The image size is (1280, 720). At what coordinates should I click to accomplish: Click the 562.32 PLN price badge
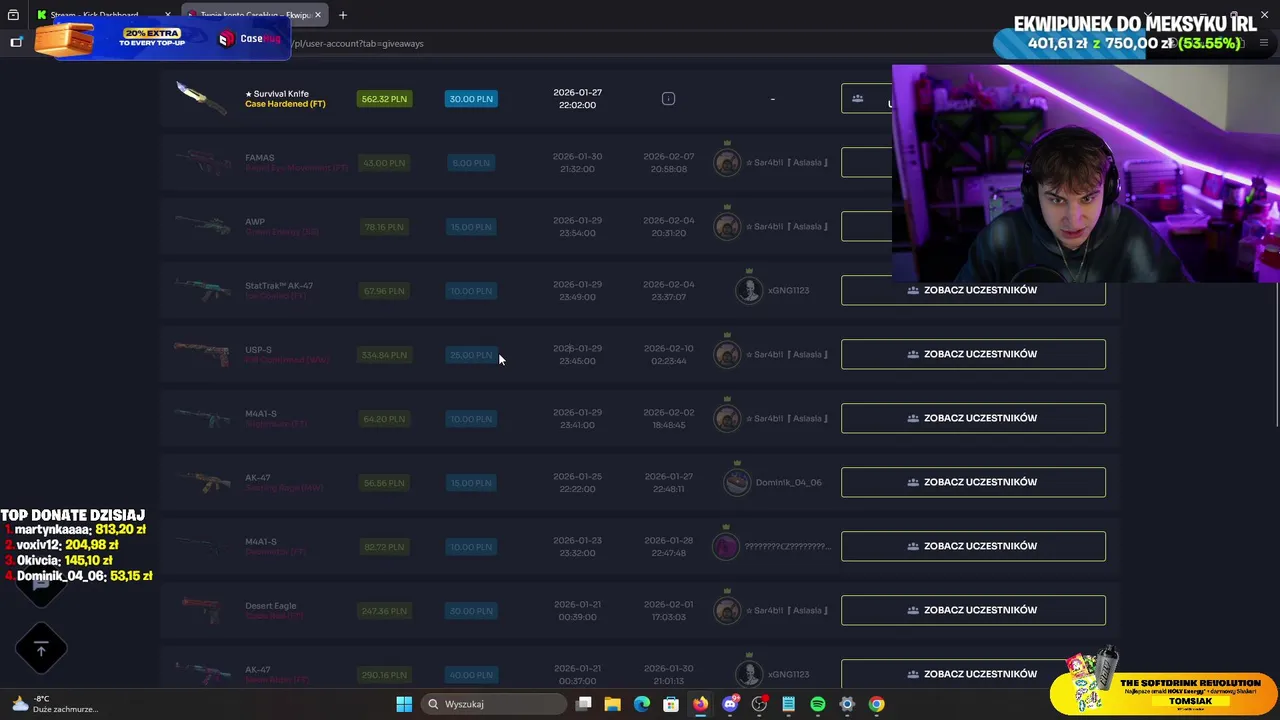(x=384, y=99)
